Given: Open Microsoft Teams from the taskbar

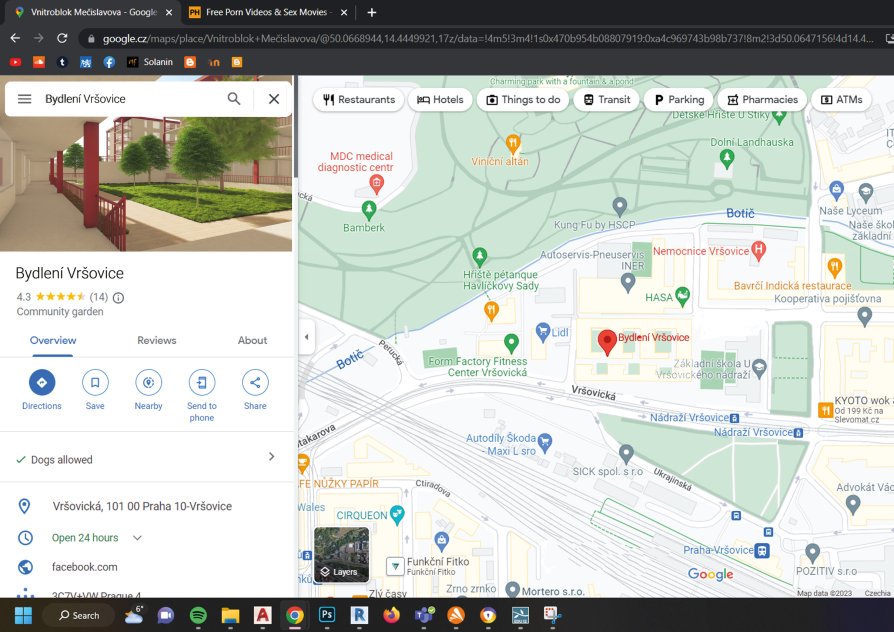Looking at the screenshot, I should 424,615.
